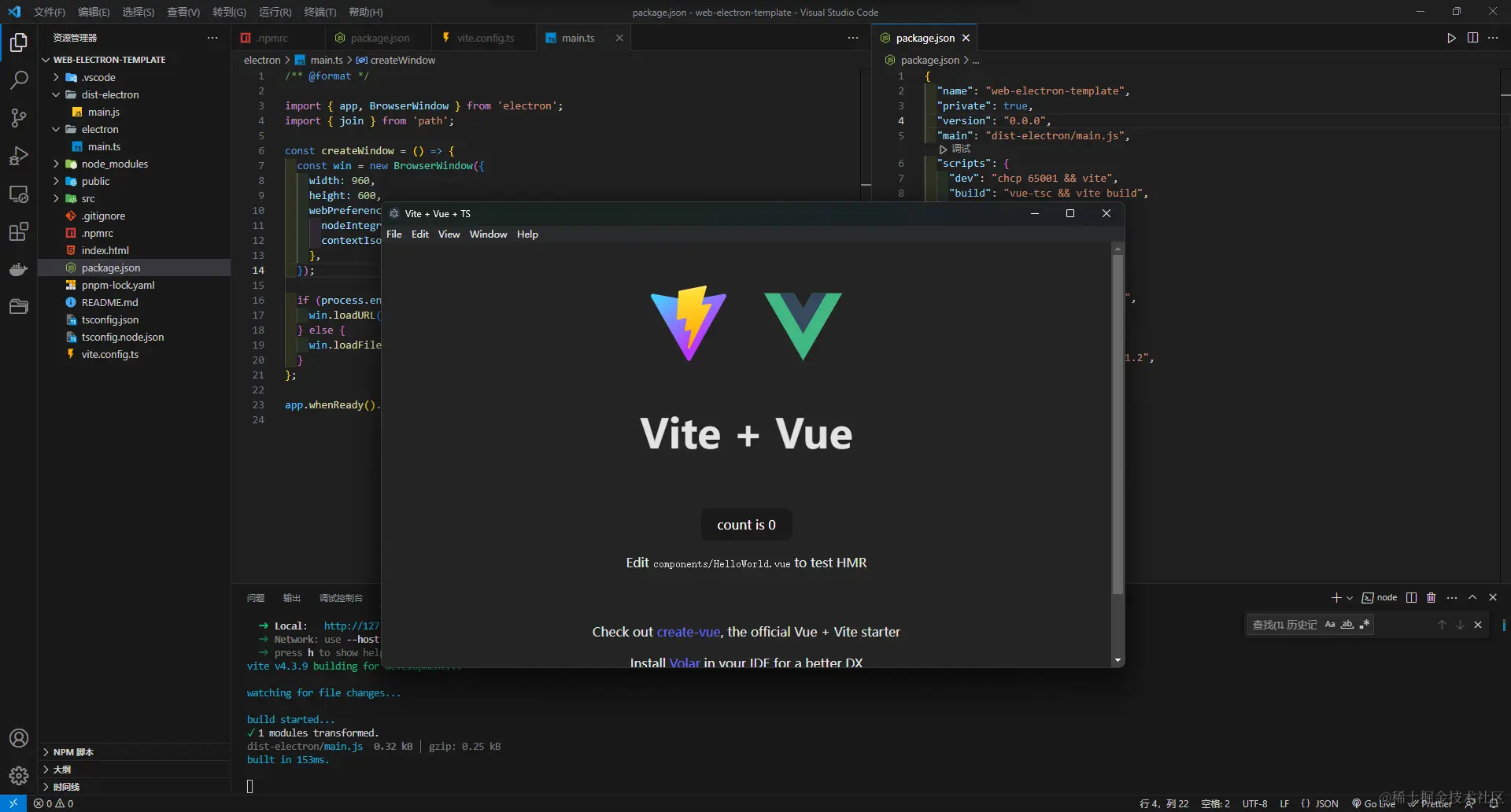Open the Extensions view

pos(18,231)
